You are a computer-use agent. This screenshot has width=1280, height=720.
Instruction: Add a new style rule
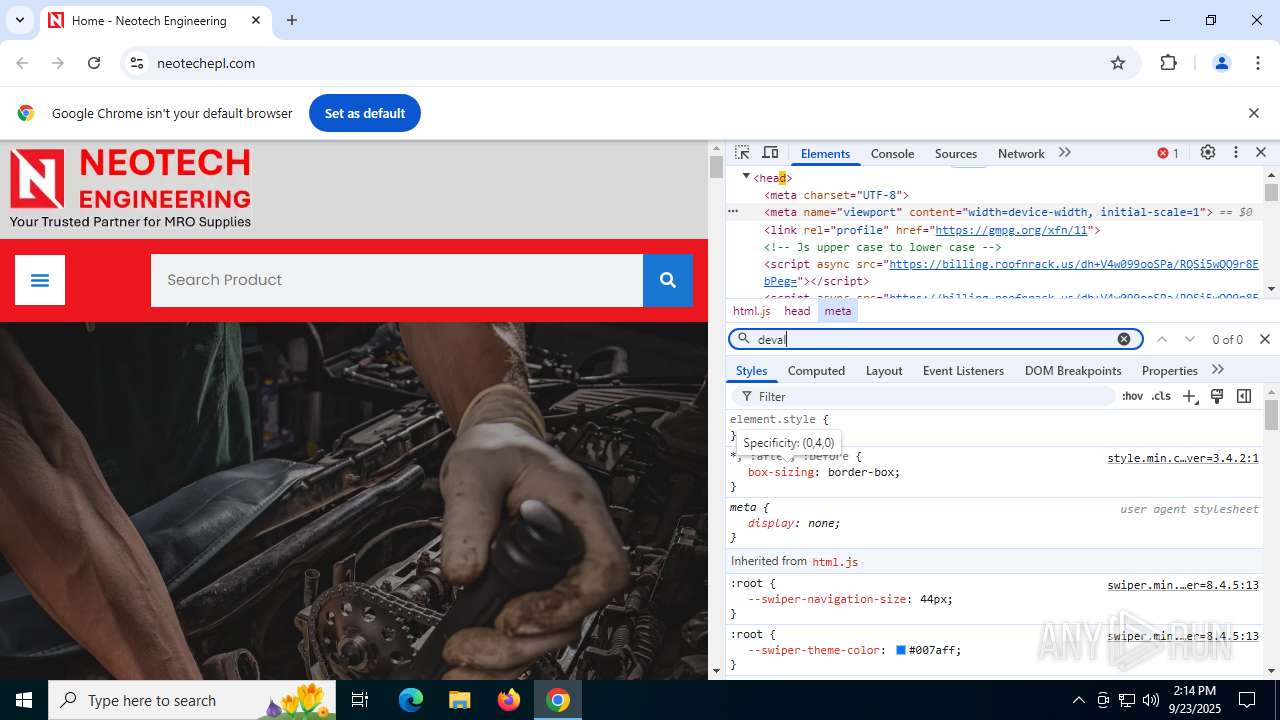1190,396
